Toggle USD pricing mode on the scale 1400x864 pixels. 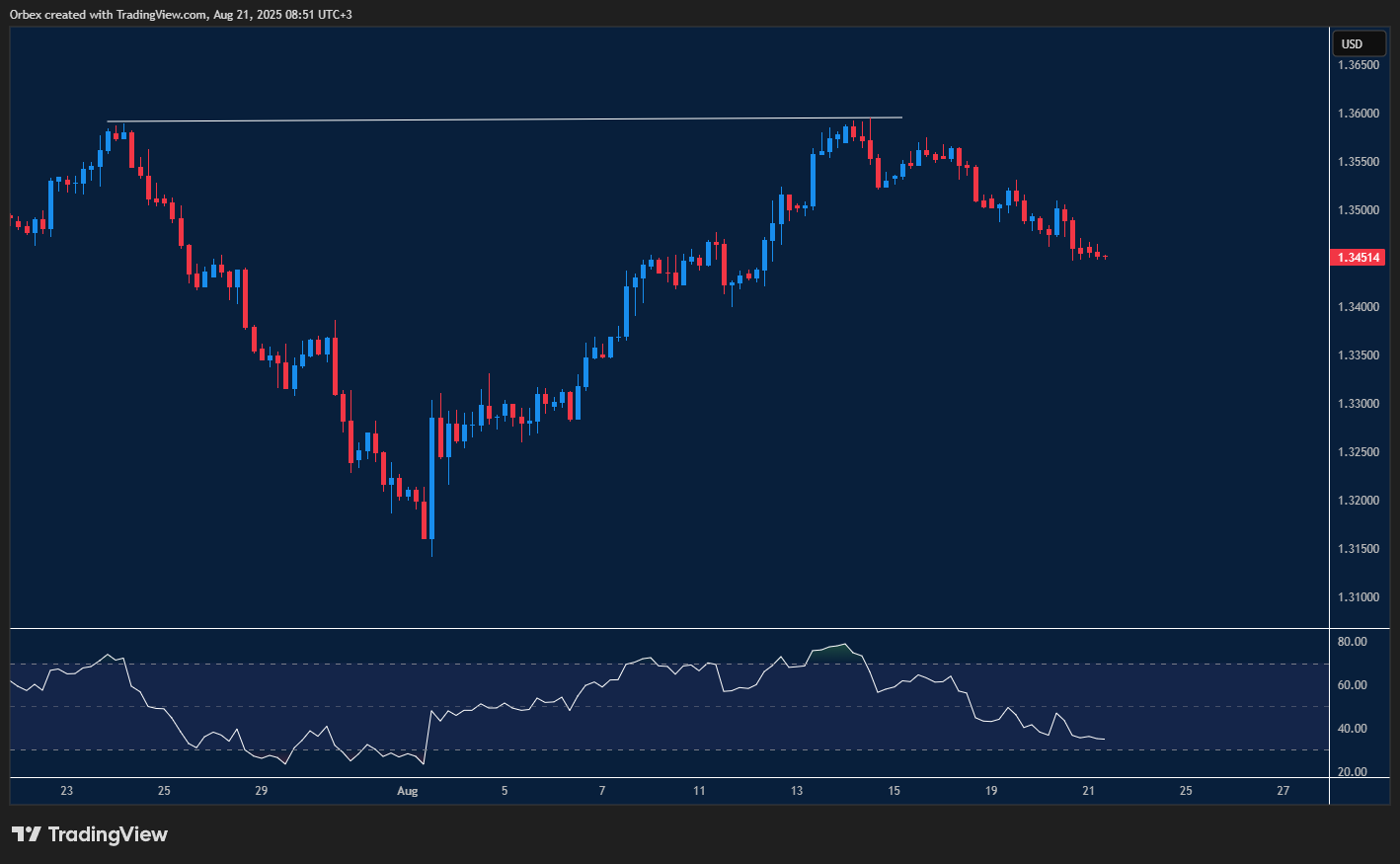click(x=1359, y=43)
